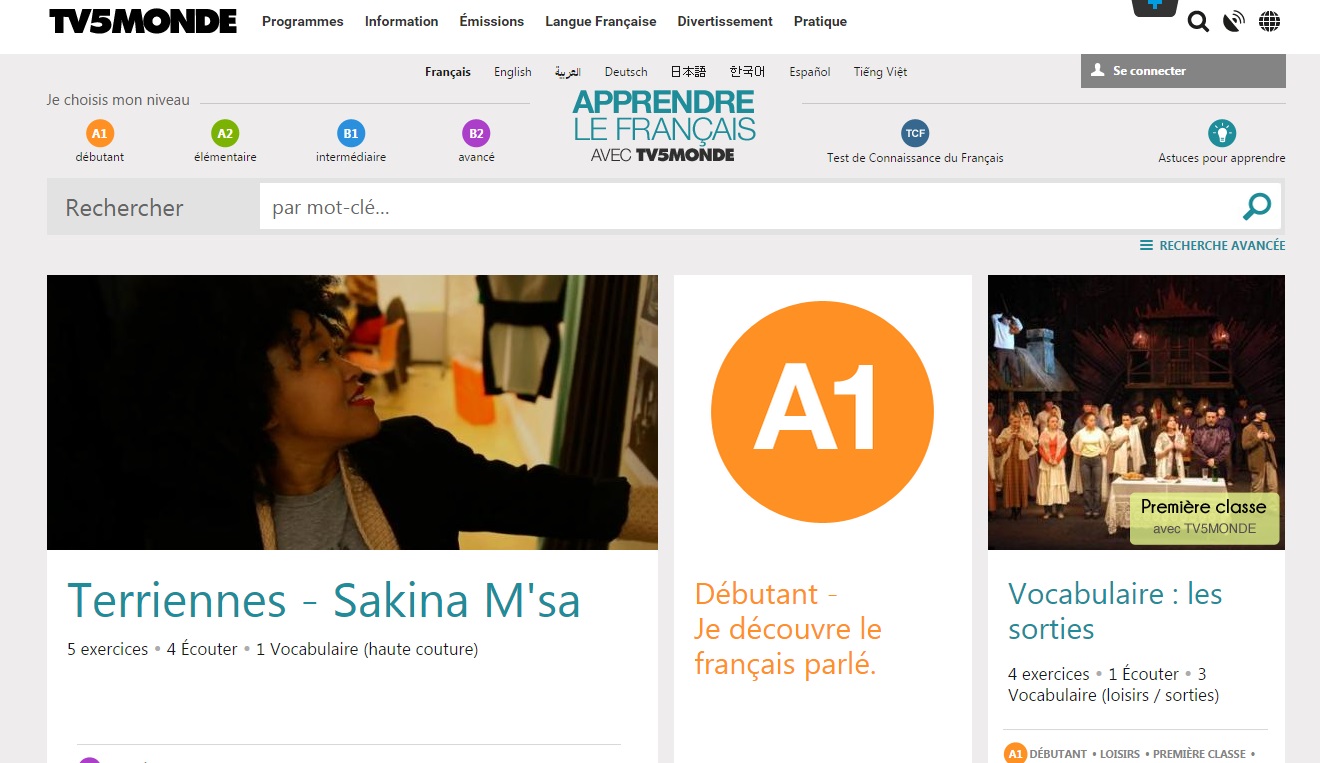Click '5 exercices • 4 Écouter' text line
Screen dimensions: 1320x763
pos(272,649)
